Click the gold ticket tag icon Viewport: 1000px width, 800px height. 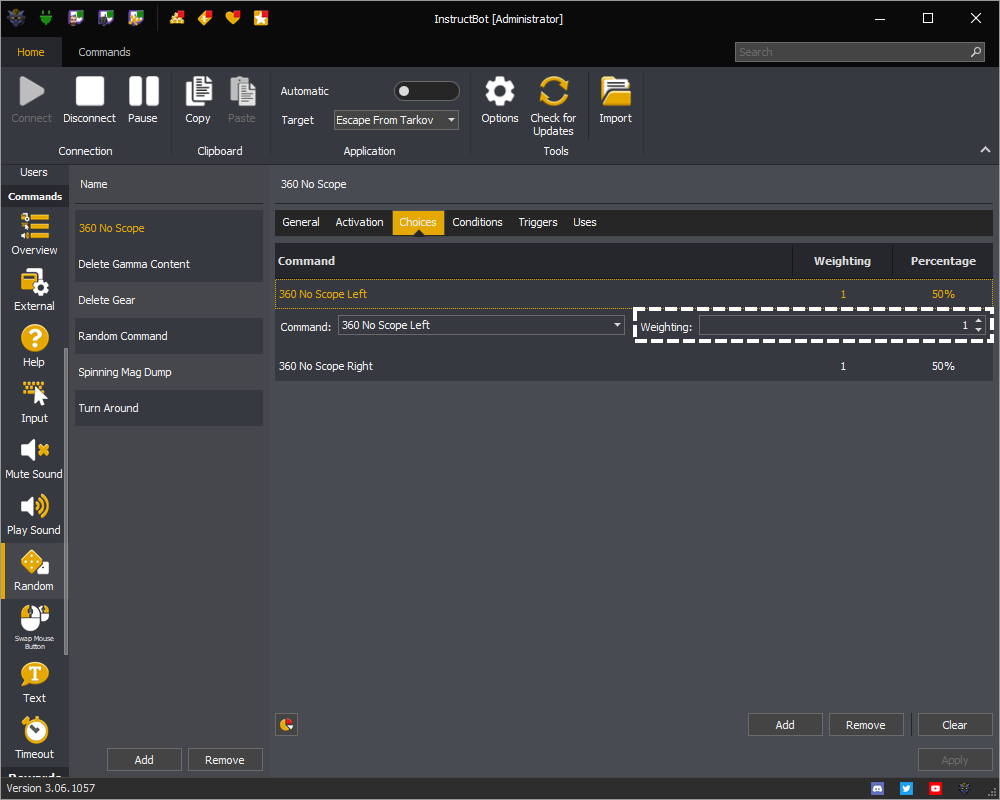tap(205, 18)
